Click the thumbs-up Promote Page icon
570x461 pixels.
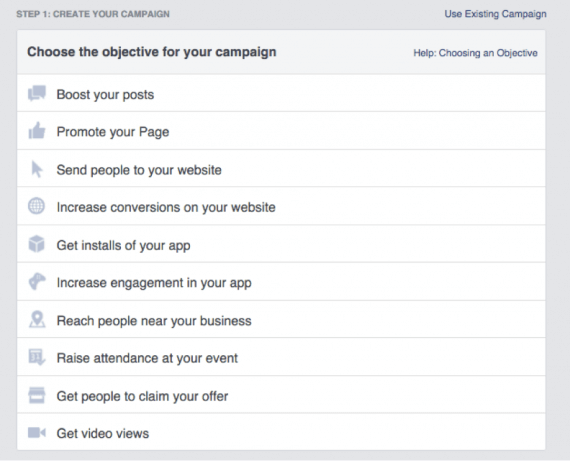[37, 131]
